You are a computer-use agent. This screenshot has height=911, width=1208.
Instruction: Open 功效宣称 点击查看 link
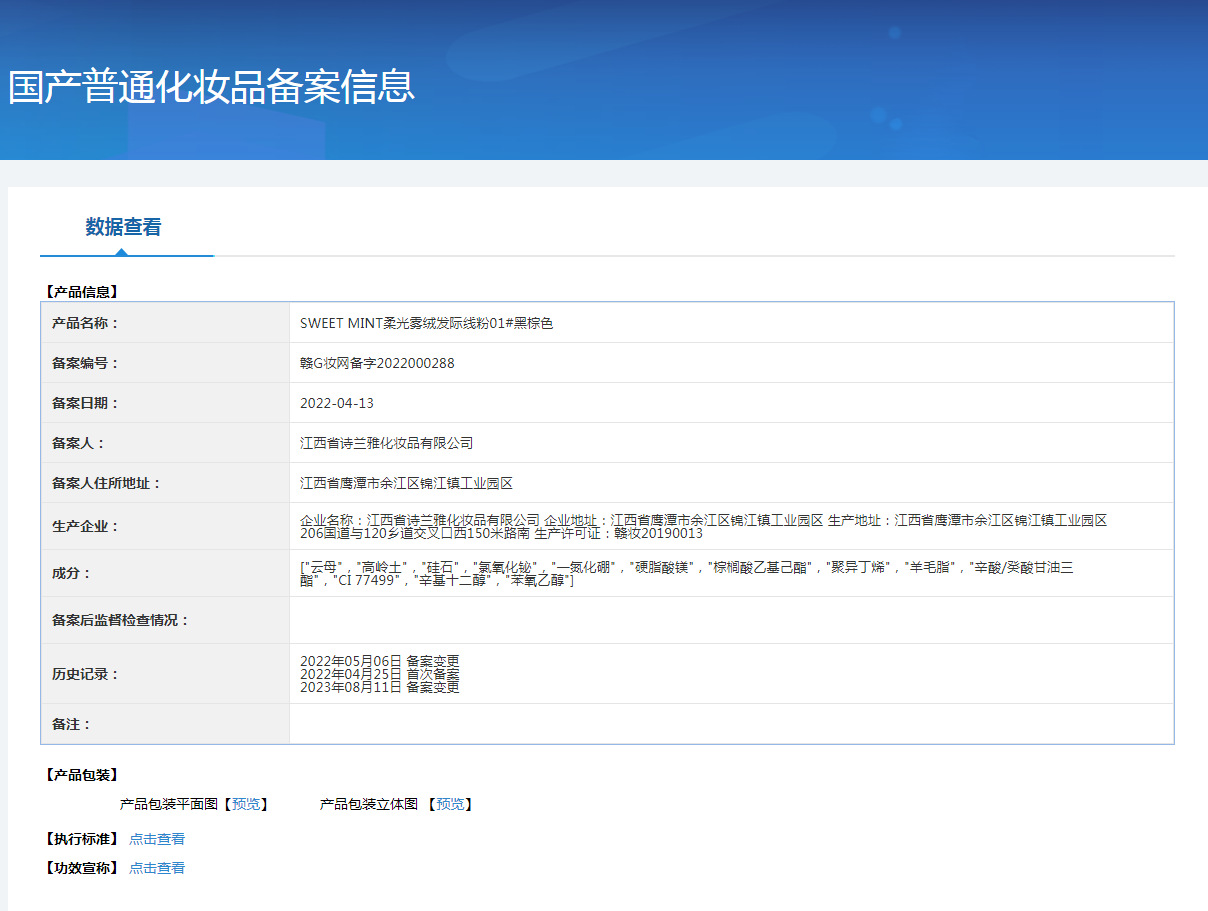pyautogui.click(x=157, y=868)
